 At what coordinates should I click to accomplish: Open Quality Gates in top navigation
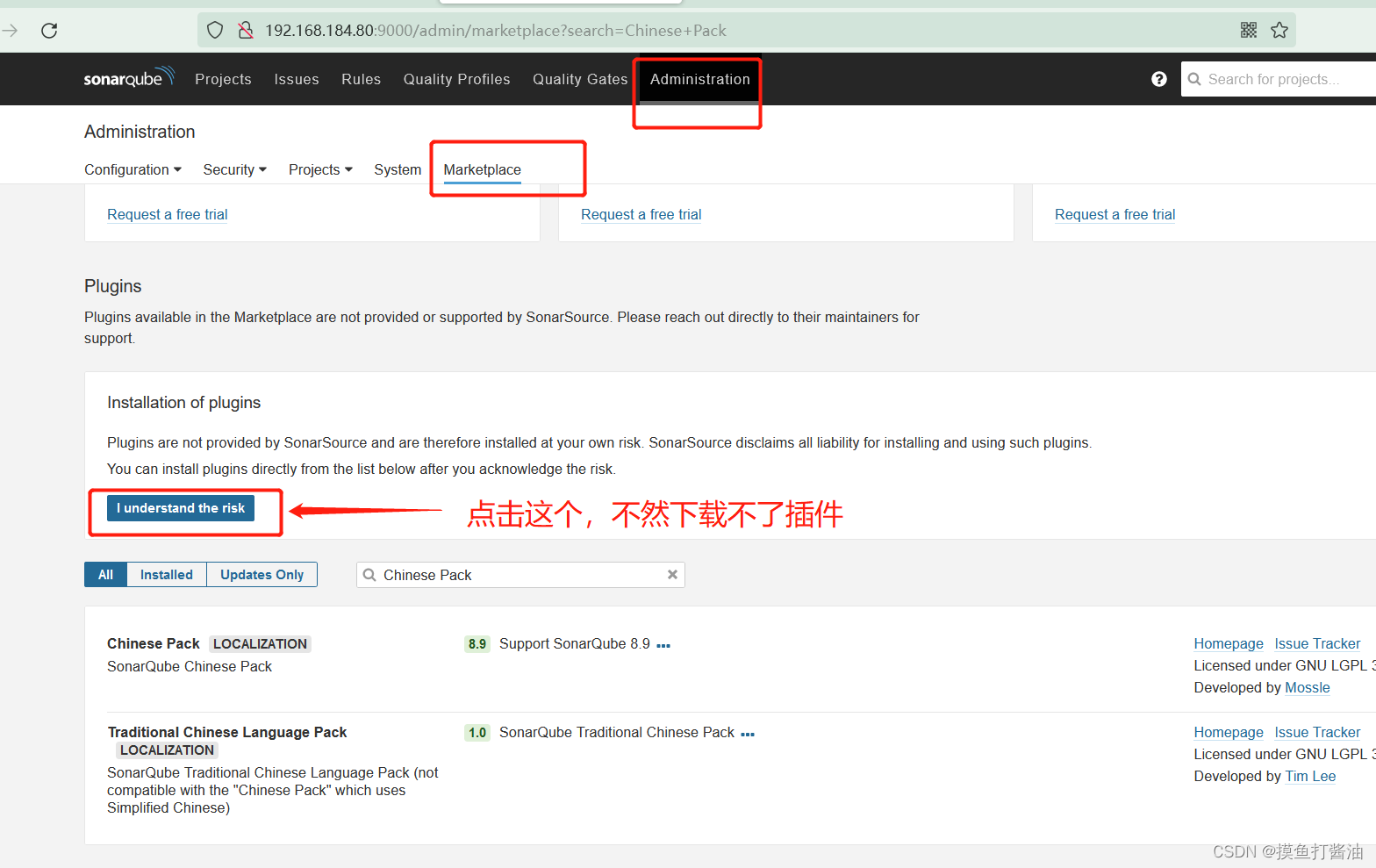tap(580, 79)
